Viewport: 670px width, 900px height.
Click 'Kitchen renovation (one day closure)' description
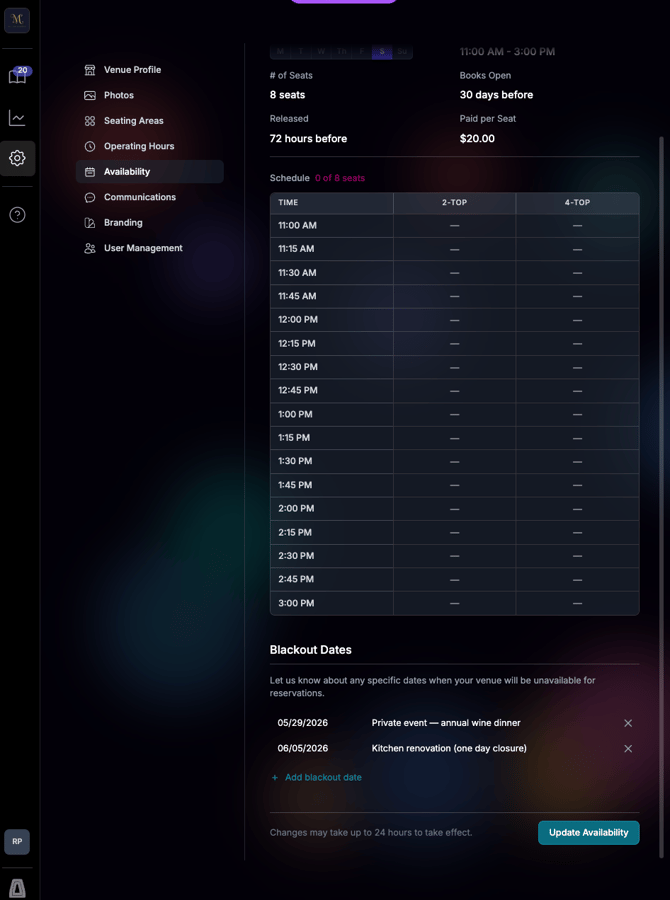point(449,748)
